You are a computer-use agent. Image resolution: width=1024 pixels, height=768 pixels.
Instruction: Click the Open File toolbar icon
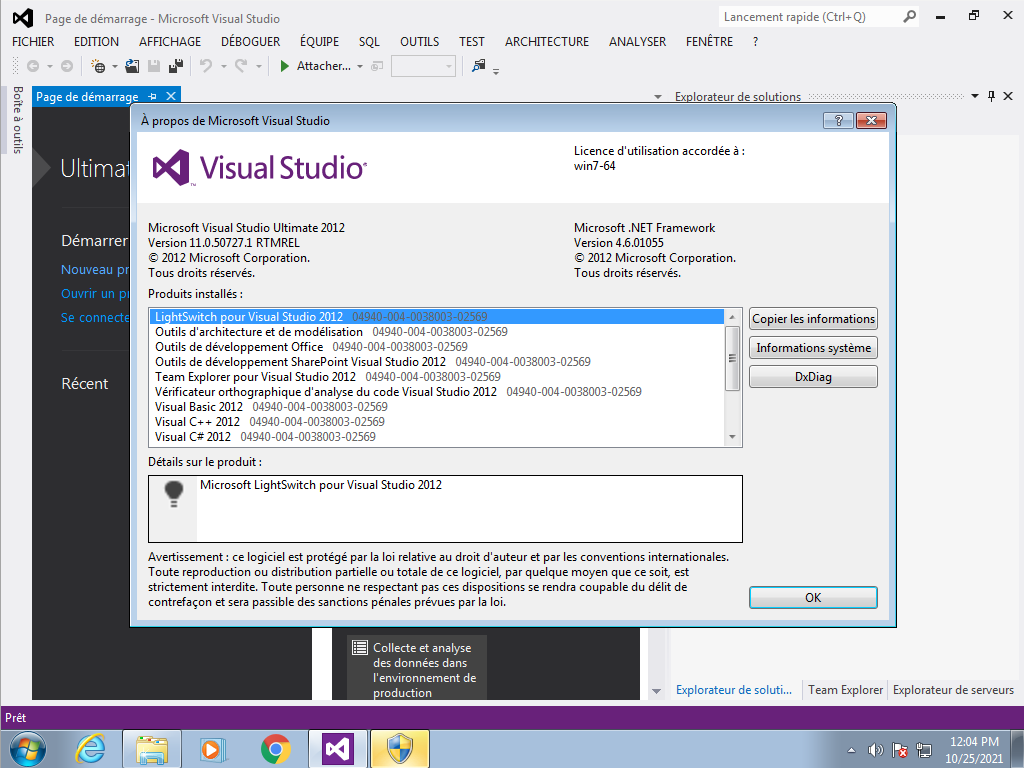pos(133,66)
